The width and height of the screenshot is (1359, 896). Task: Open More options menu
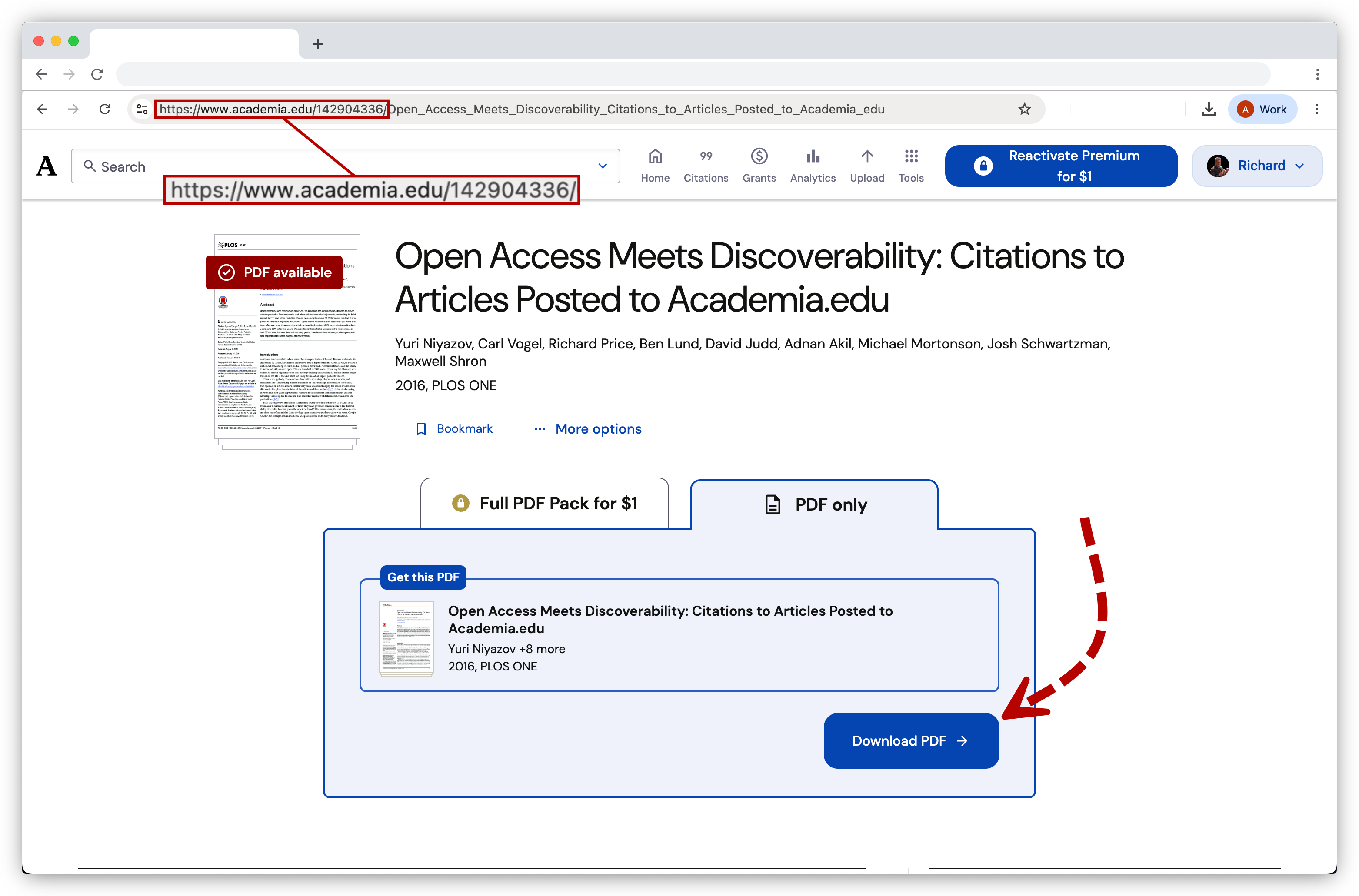point(587,428)
